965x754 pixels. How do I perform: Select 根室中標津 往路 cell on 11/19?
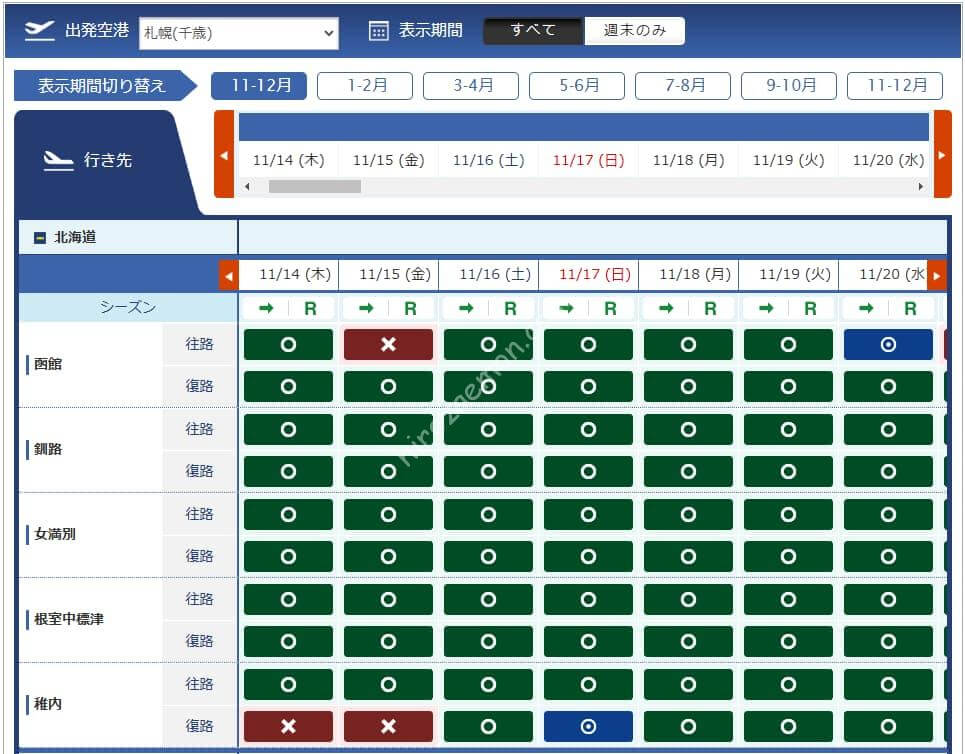tap(788, 600)
